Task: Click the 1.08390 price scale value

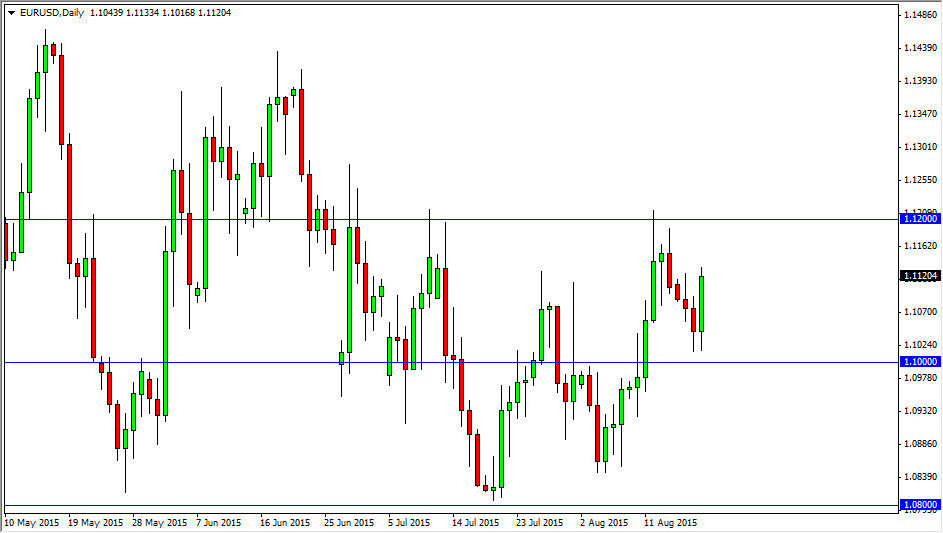Action: [921, 476]
